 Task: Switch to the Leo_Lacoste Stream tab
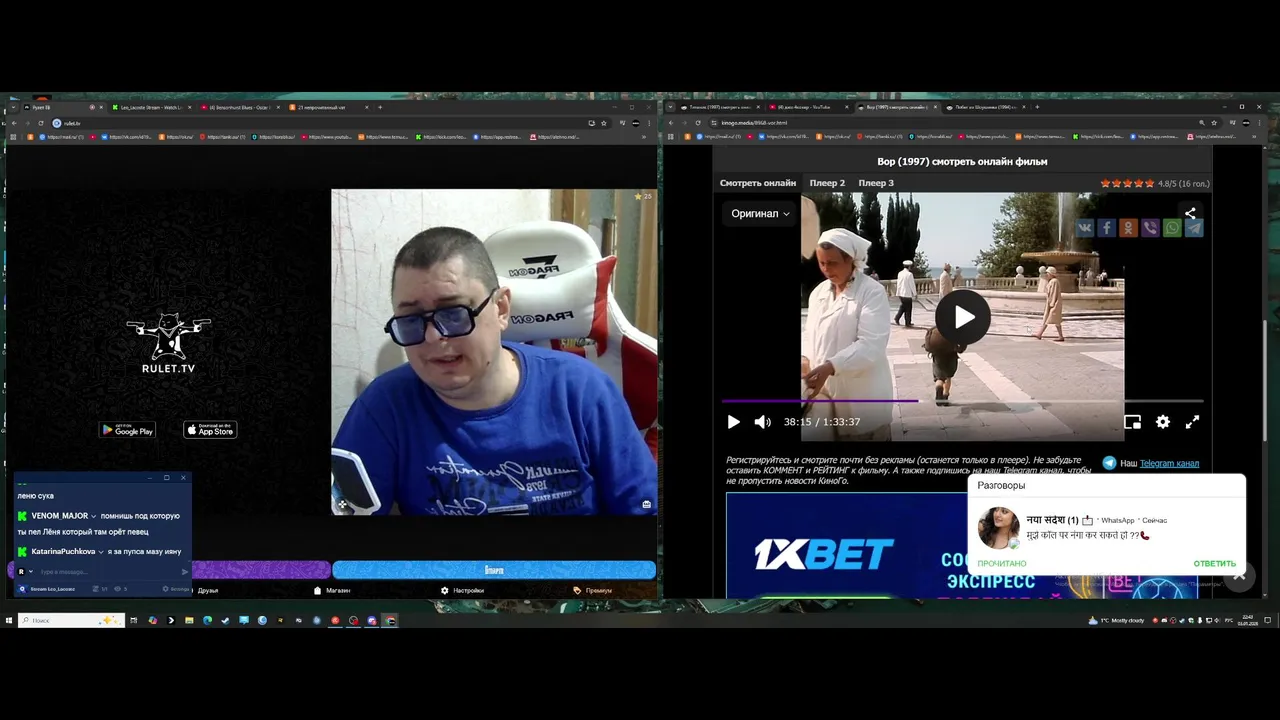151,107
